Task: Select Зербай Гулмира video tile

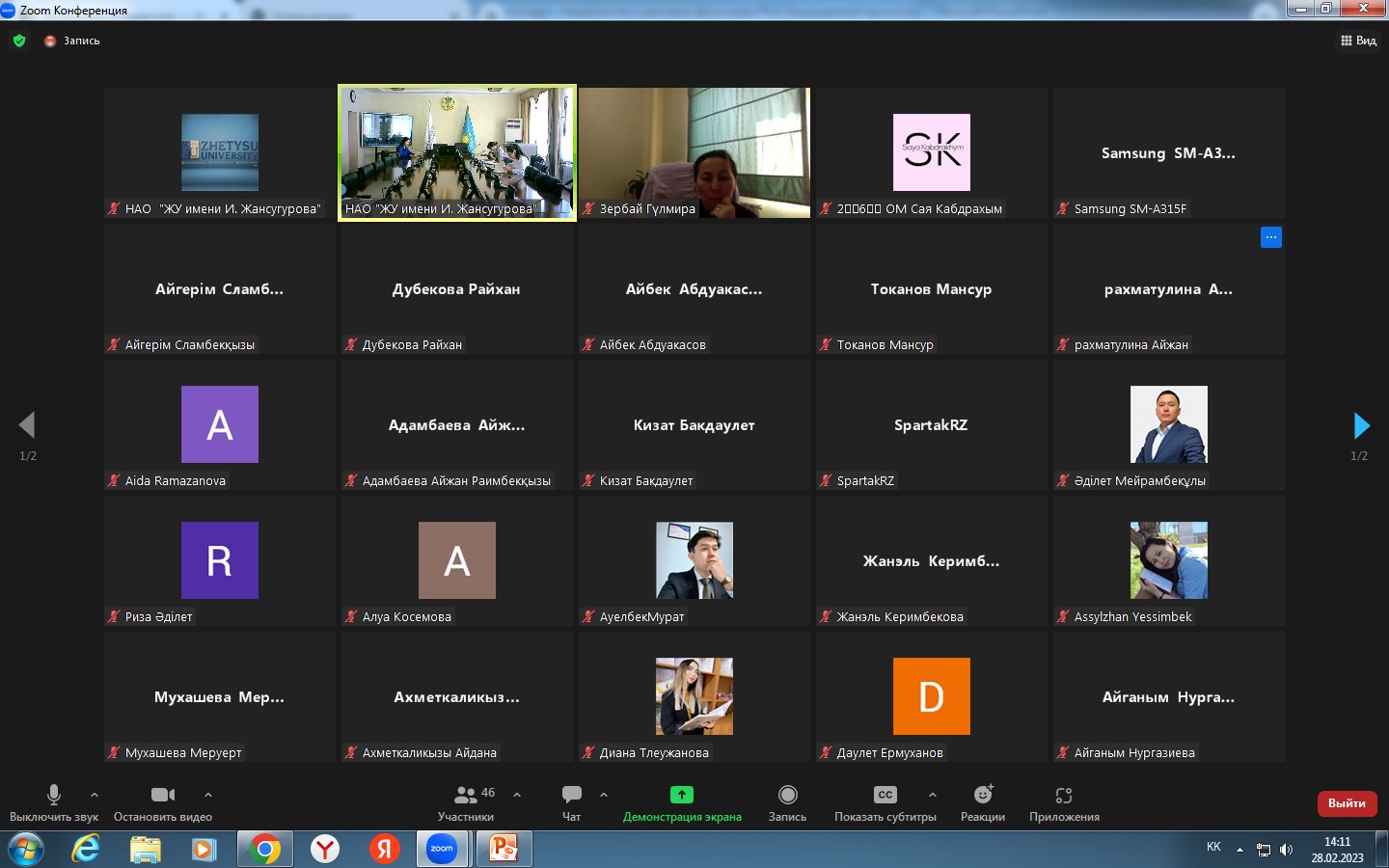Action: click(x=694, y=152)
